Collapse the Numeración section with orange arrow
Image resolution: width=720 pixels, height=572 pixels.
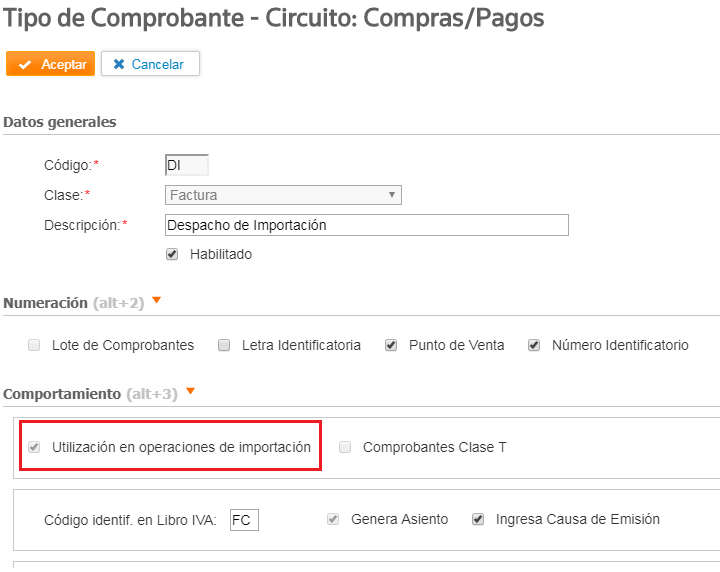[157, 300]
